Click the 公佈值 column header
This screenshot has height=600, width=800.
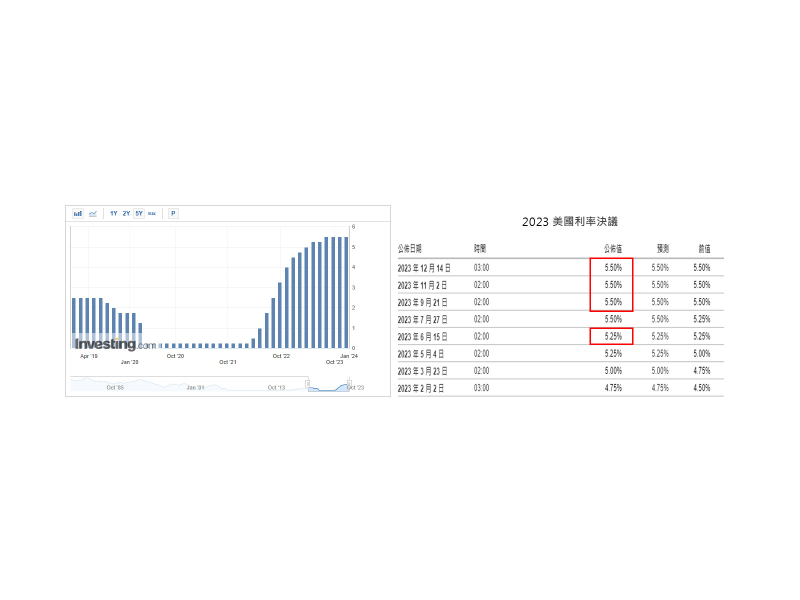pos(613,248)
